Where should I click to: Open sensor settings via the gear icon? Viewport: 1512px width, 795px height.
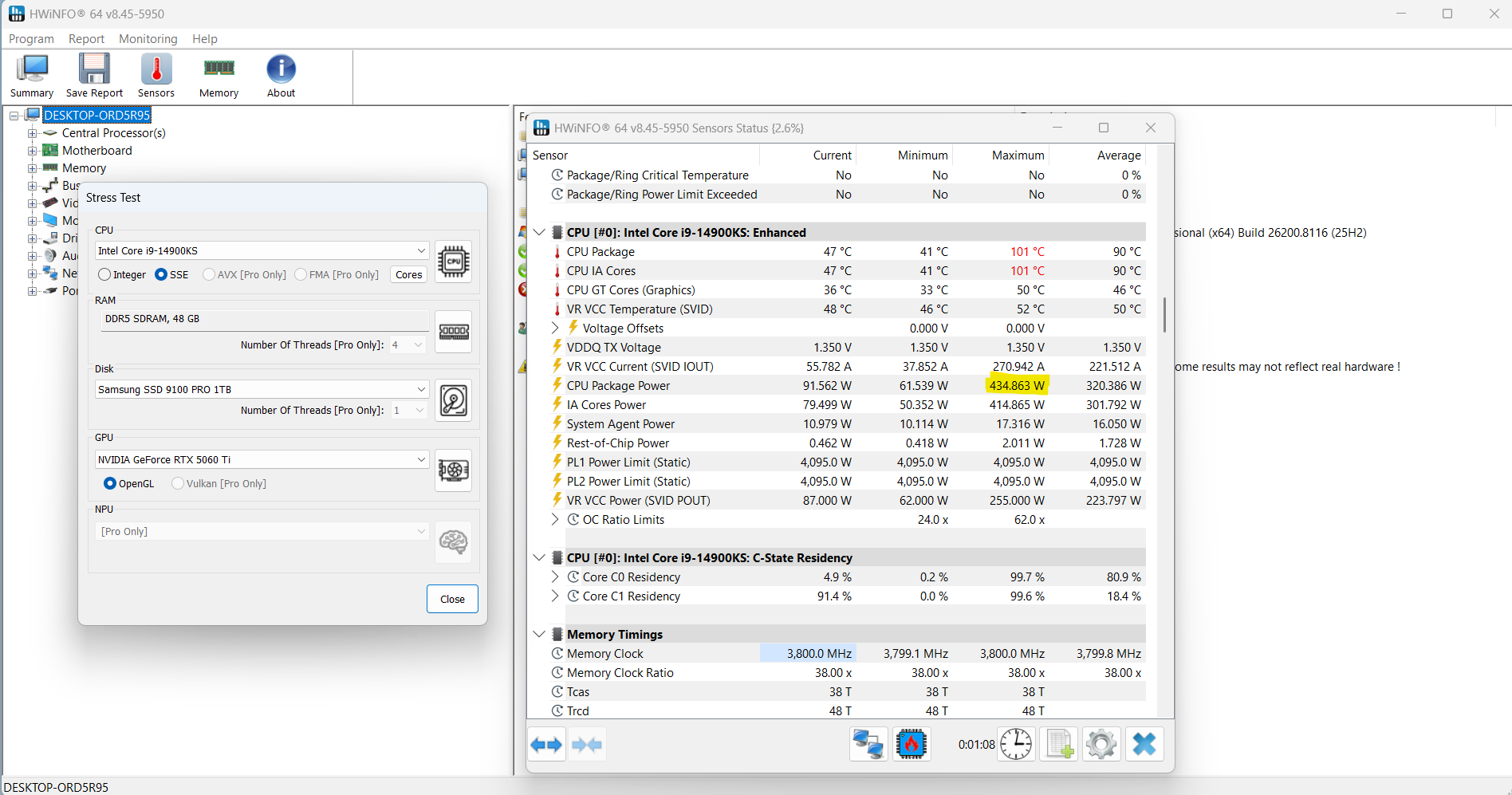coord(1101,745)
